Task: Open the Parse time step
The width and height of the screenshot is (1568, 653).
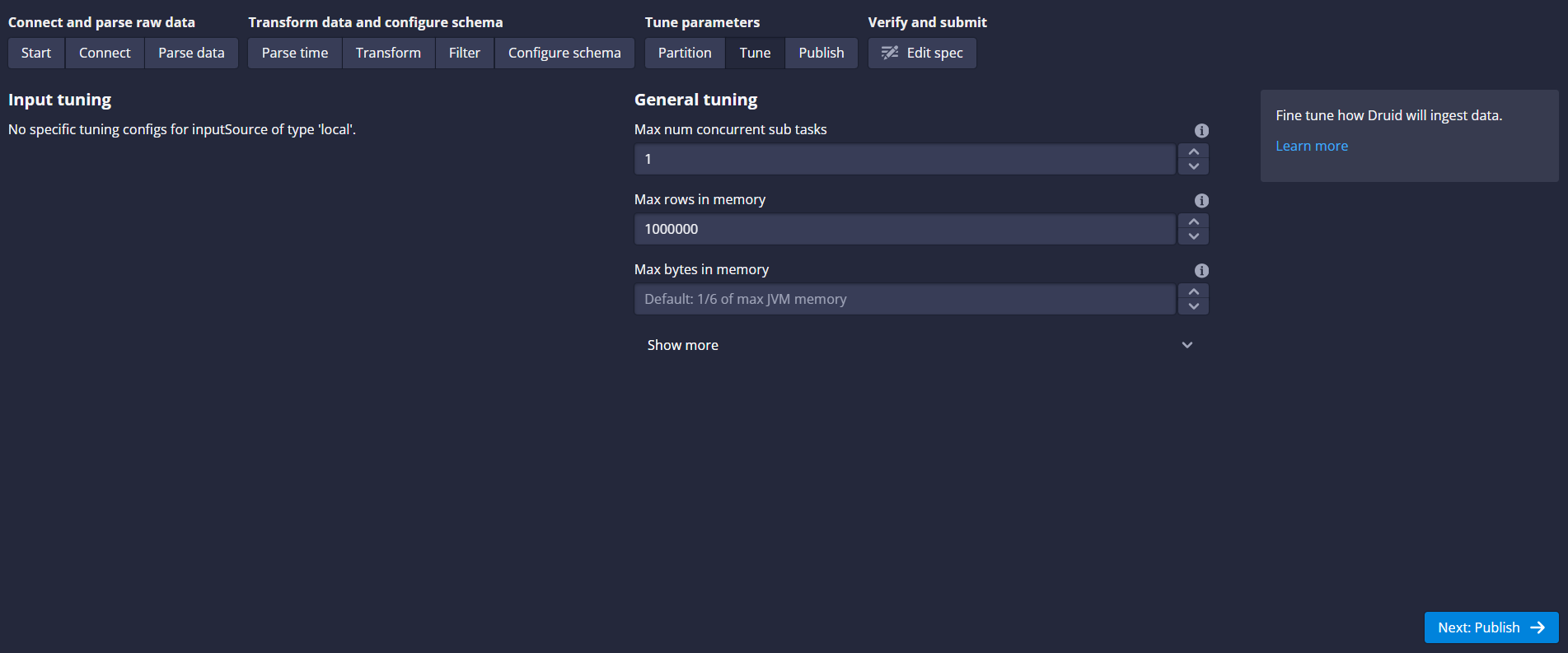Action: pyautogui.click(x=294, y=53)
